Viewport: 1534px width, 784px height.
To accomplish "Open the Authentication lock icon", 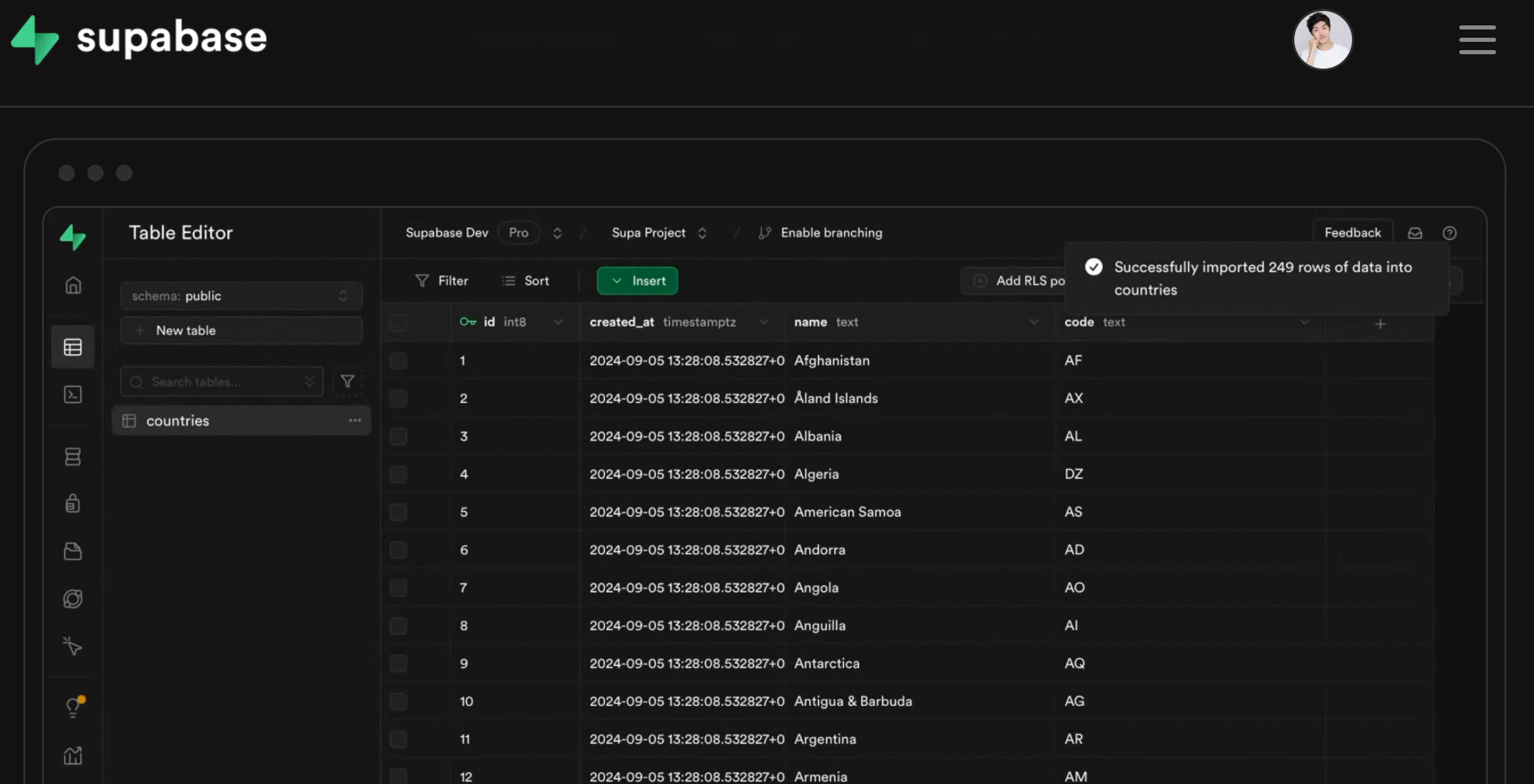I will pos(73,503).
